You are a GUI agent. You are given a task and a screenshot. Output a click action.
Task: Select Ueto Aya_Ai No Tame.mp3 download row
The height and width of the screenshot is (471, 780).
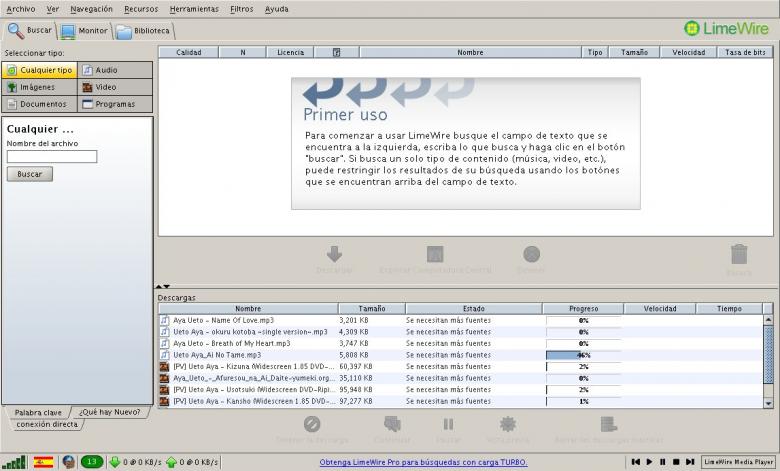[x=461, y=355]
